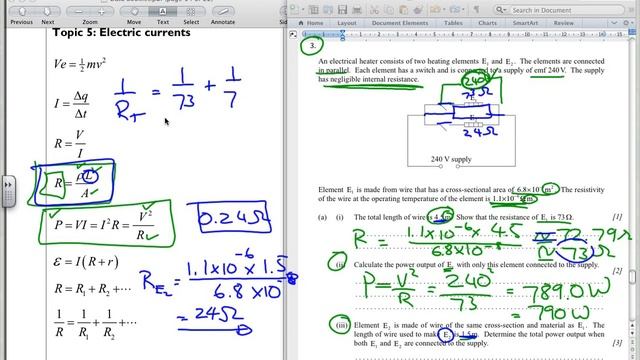
Task: Go to Next page in Preview
Action: (x=48, y=11)
